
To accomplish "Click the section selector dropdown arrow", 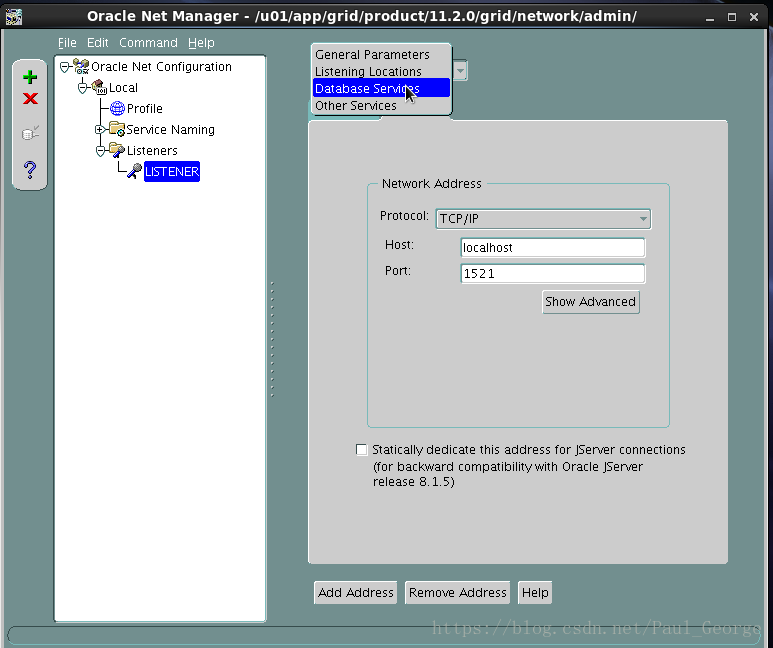I will coord(460,71).
